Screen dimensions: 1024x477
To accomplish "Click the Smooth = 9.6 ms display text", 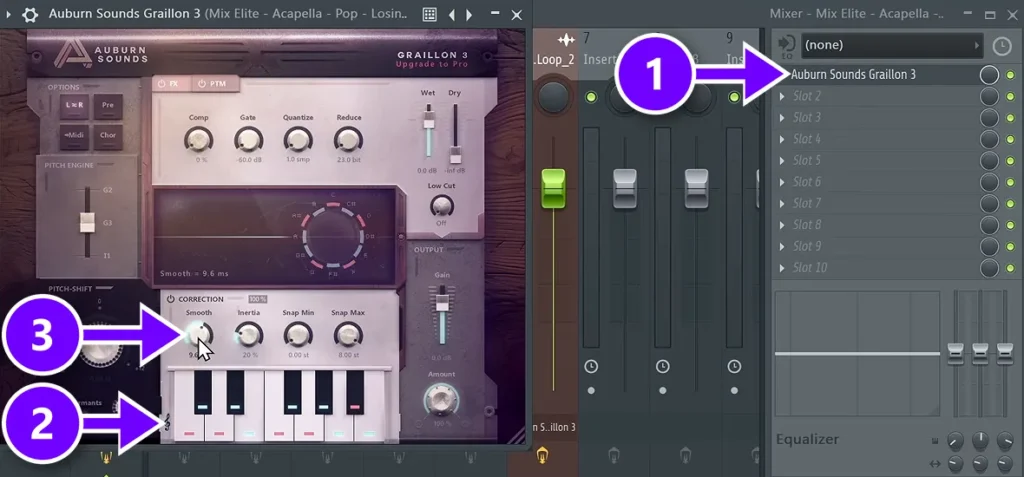I will [x=194, y=274].
